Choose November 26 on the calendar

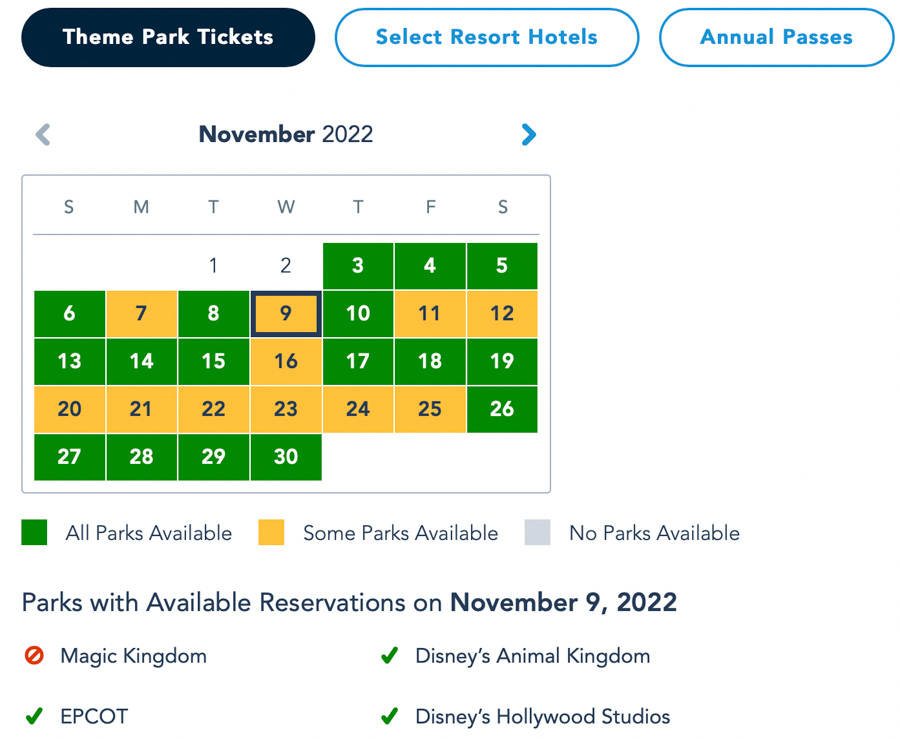[x=502, y=409]
